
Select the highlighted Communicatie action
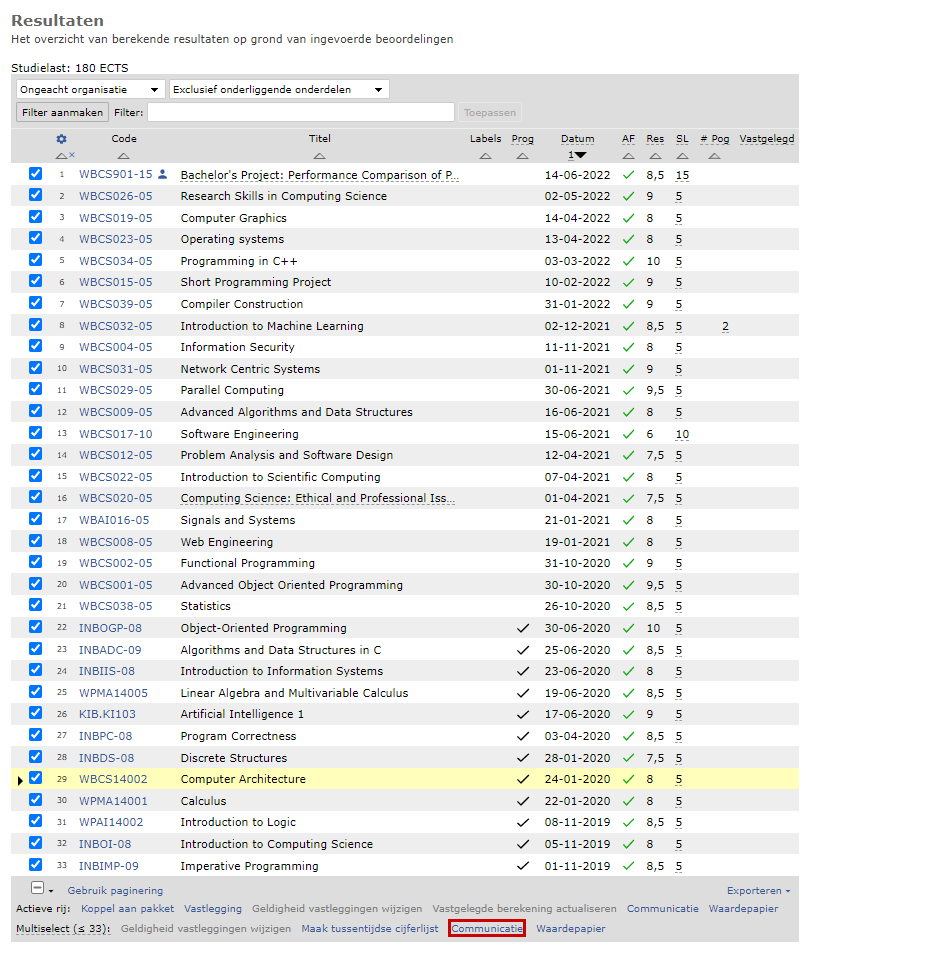[487, 928]
